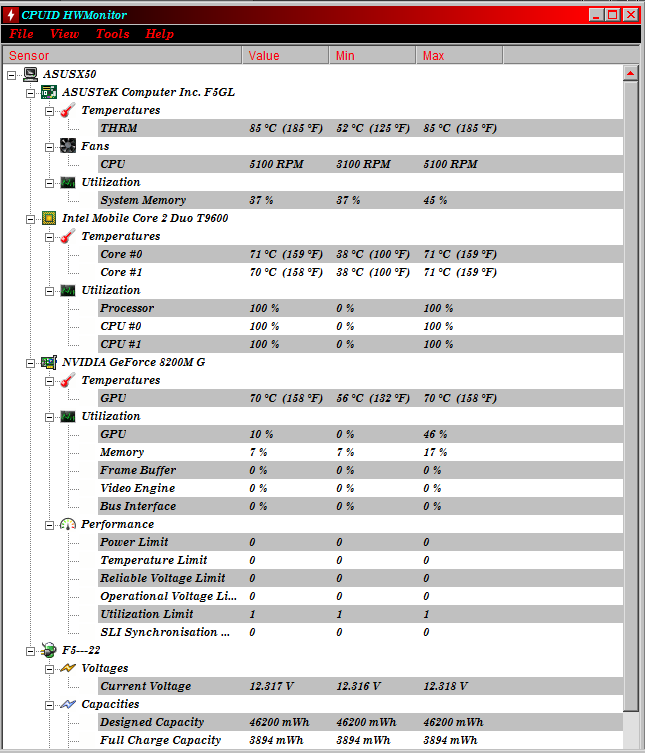Click the ASUSX50 computer icon
The image size is (645, 753).
(30, 74)
